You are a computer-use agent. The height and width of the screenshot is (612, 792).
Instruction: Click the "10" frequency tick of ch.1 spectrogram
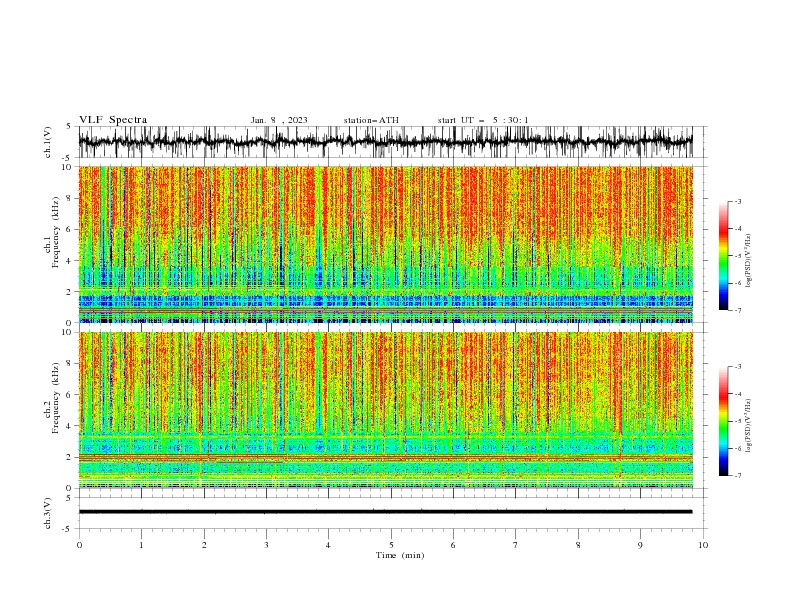[x=68, y=167]
